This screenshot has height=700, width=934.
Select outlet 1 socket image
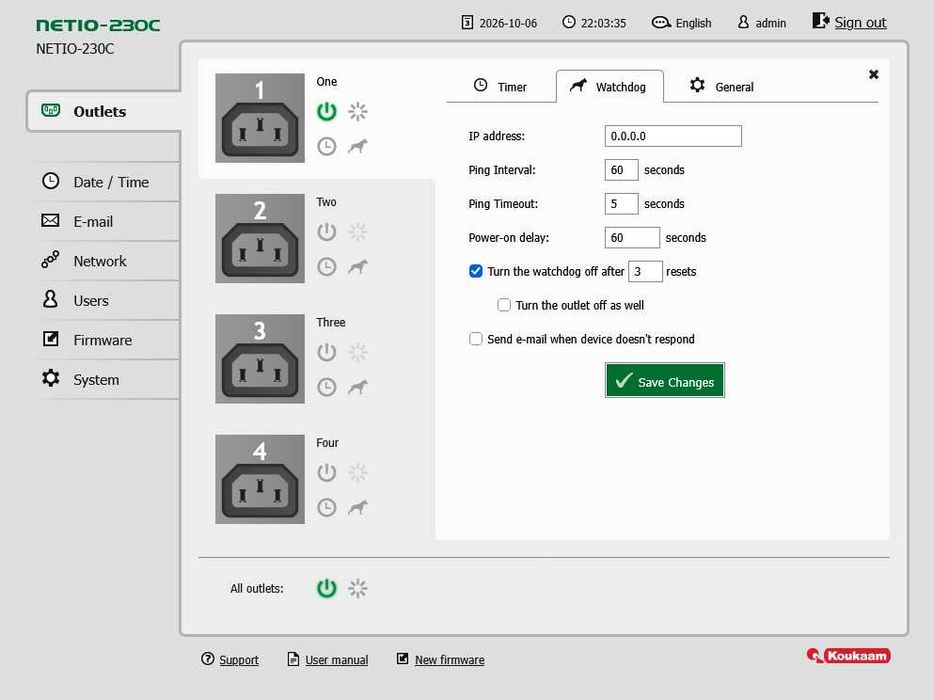[260, 118]
